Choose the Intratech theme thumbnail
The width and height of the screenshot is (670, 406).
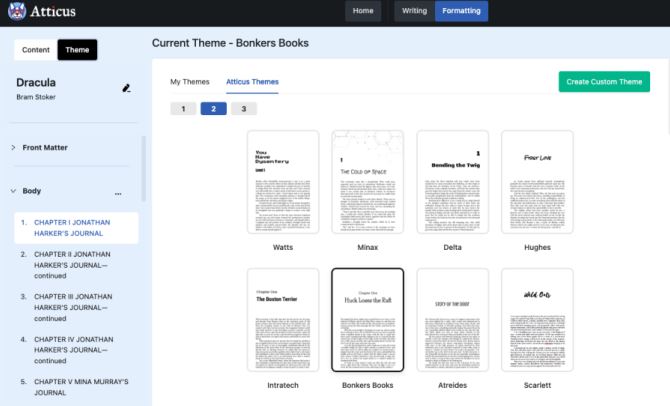[283, 320]
